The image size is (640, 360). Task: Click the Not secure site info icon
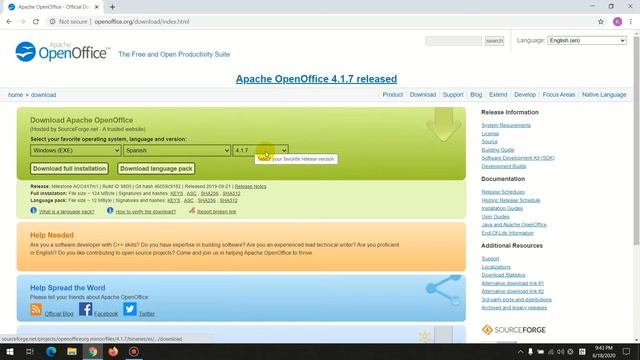pos(52,22)
